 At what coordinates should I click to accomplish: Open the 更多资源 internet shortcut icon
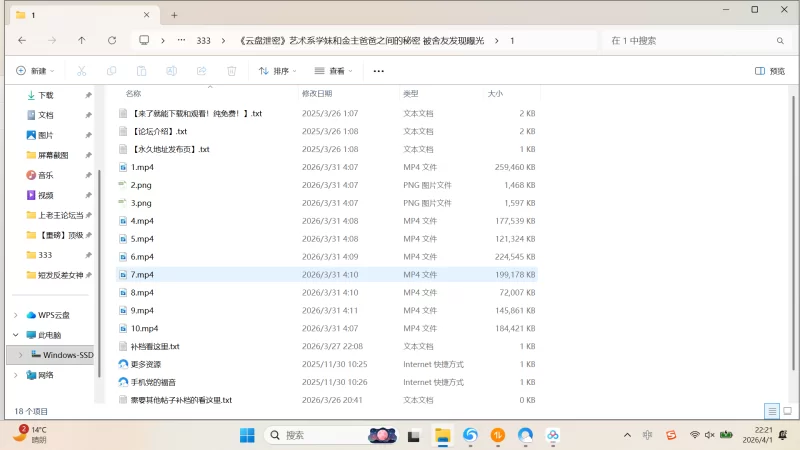point(123,365)
